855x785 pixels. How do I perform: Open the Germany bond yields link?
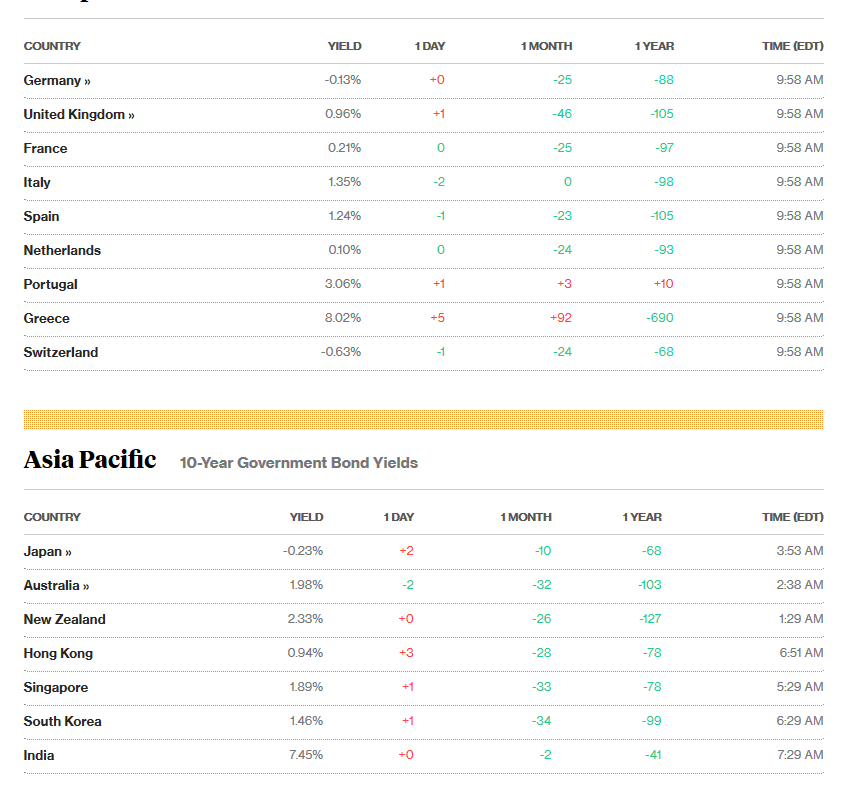(x=57, y=80)
